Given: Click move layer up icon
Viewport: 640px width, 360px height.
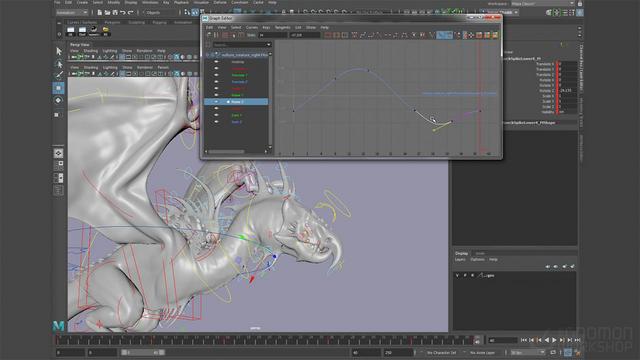Looking at the screenshot, I should coord(547,267).
